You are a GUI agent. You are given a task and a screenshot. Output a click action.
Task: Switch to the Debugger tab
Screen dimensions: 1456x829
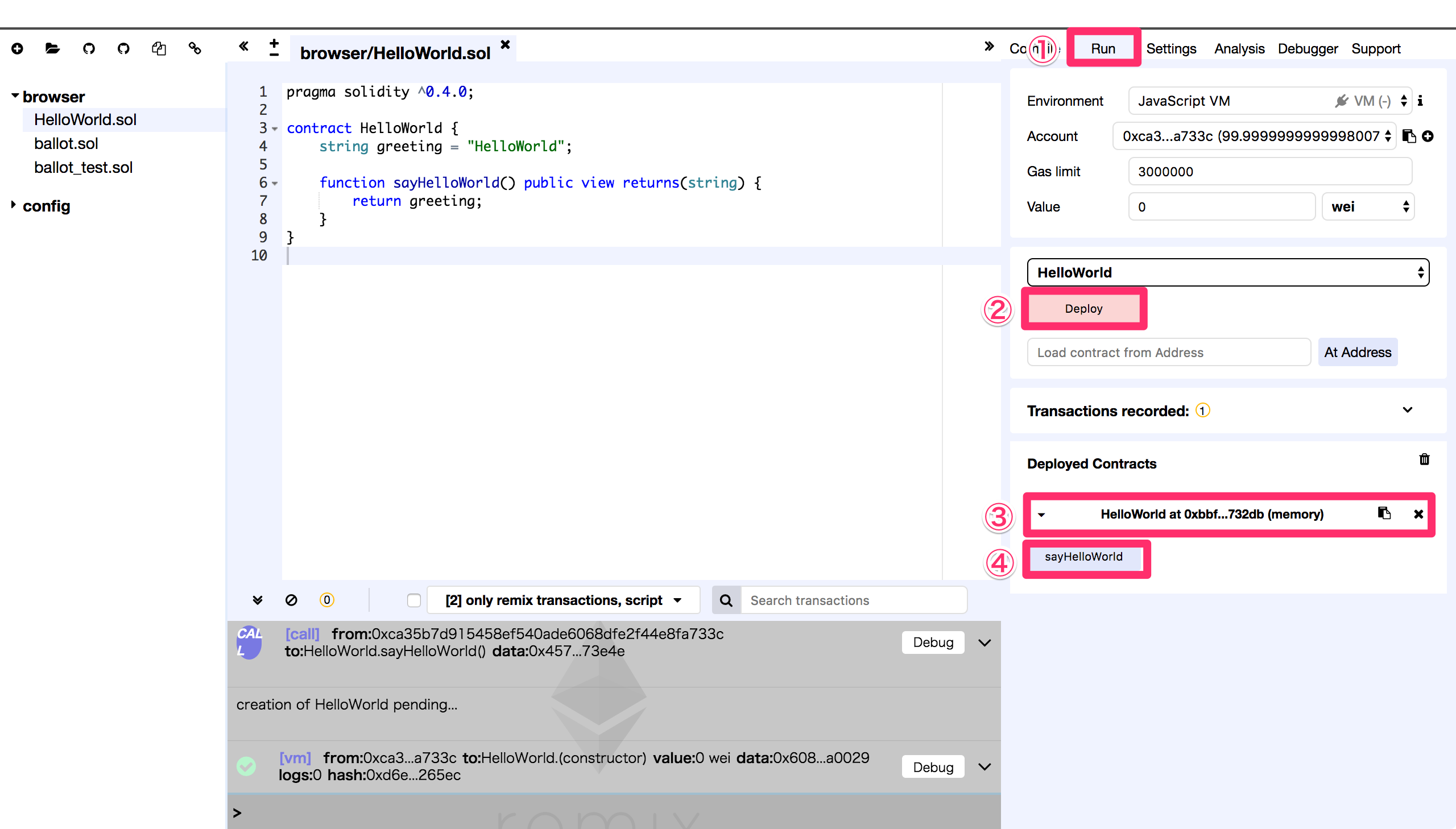1308,48
